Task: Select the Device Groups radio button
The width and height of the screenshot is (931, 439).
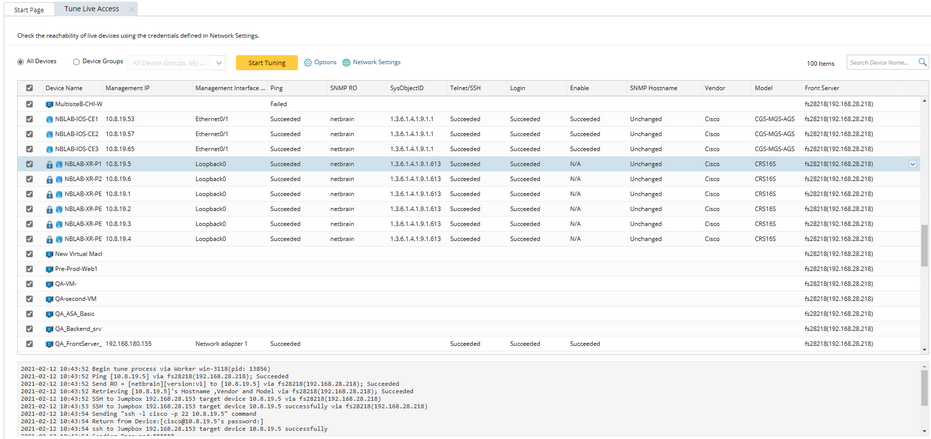Action: 76,61
